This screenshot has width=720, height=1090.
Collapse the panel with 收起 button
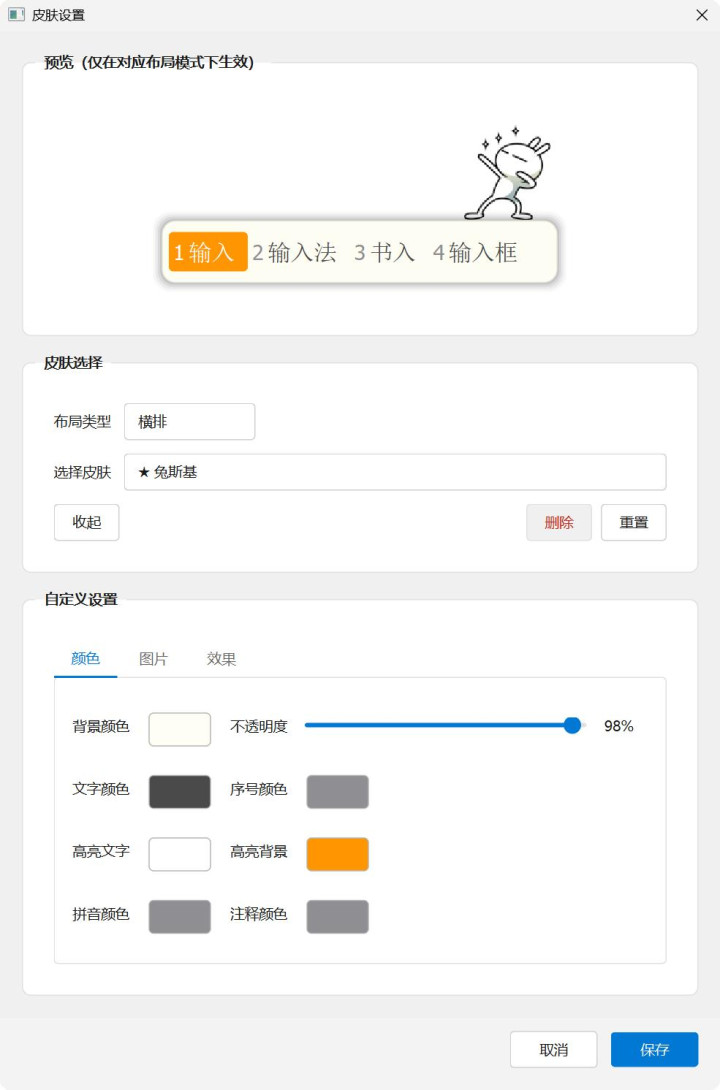pyautogui.click(x=86, y=522)
